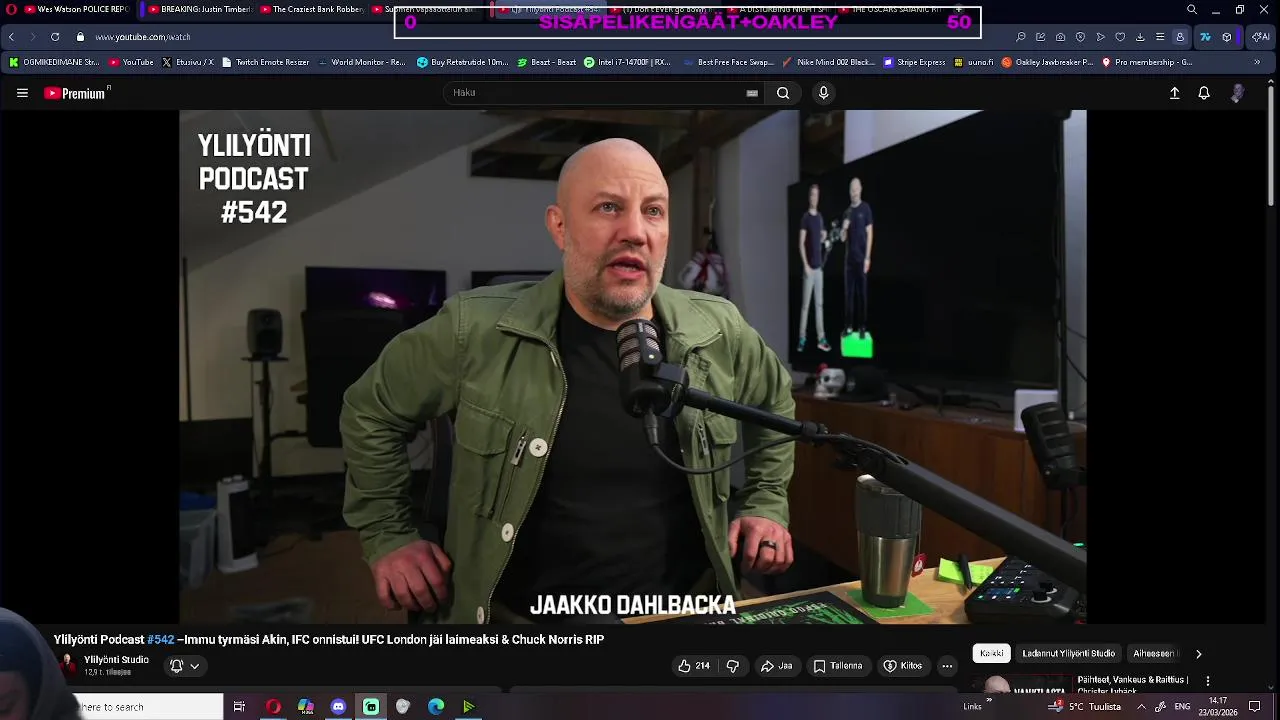Image resolution: width=1280 pixels, height=720 pixels.
Task: Open the browser profile icon
Action: pos(1180,37)
